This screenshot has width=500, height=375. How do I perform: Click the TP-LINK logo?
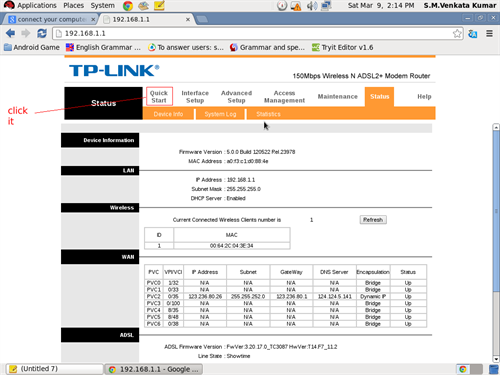pyautogui.click(x=114, y=70)
